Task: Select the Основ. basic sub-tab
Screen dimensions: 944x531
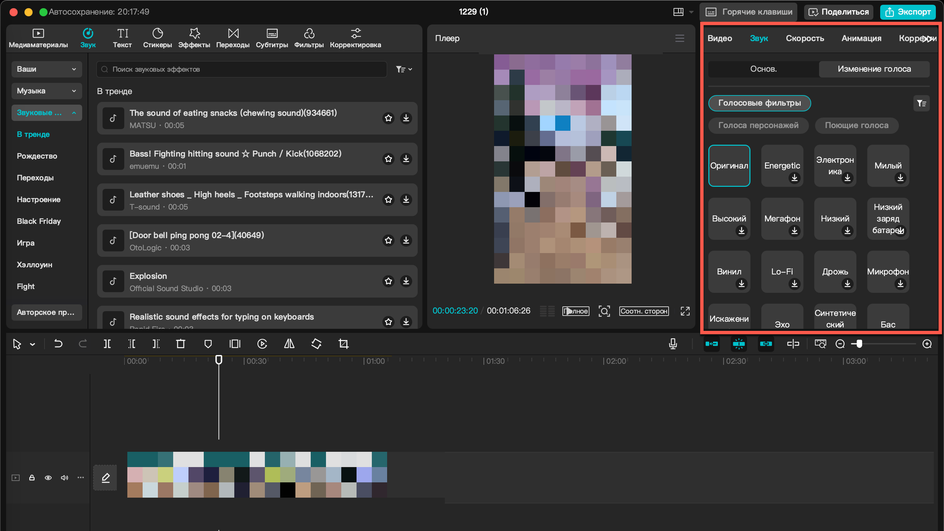Action: click(x=763, y=69)
